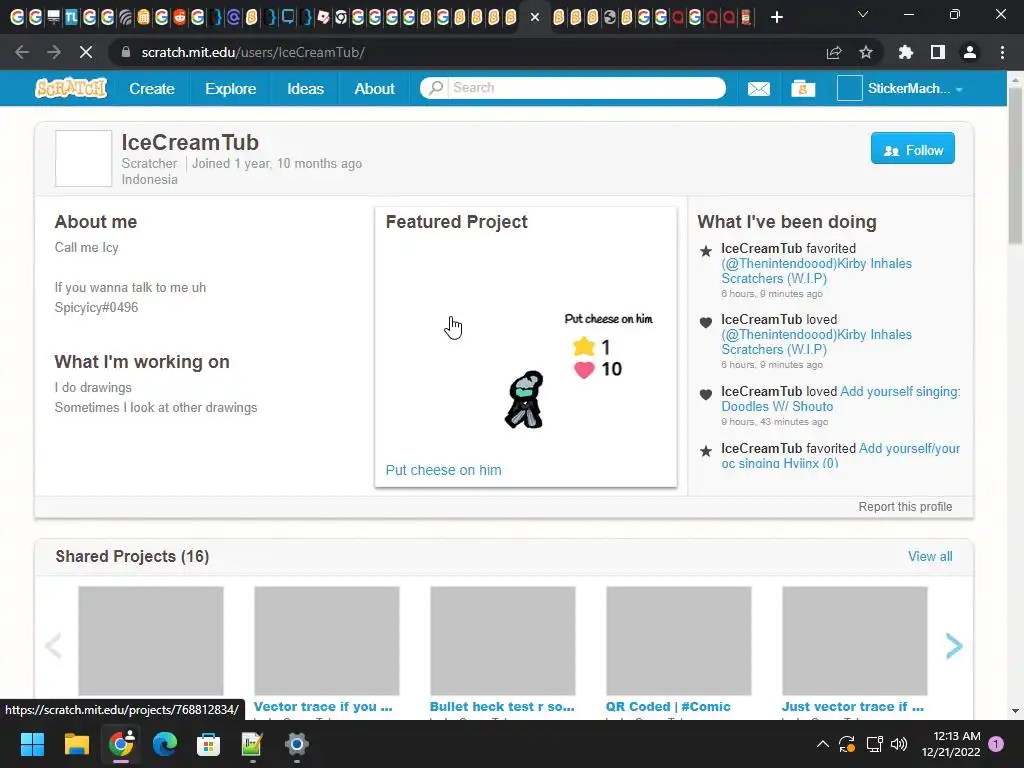Open the tab search dropdown chevron
This screenshot has width=1024, height=768.
pyautogui.click(x=863, y=14)
